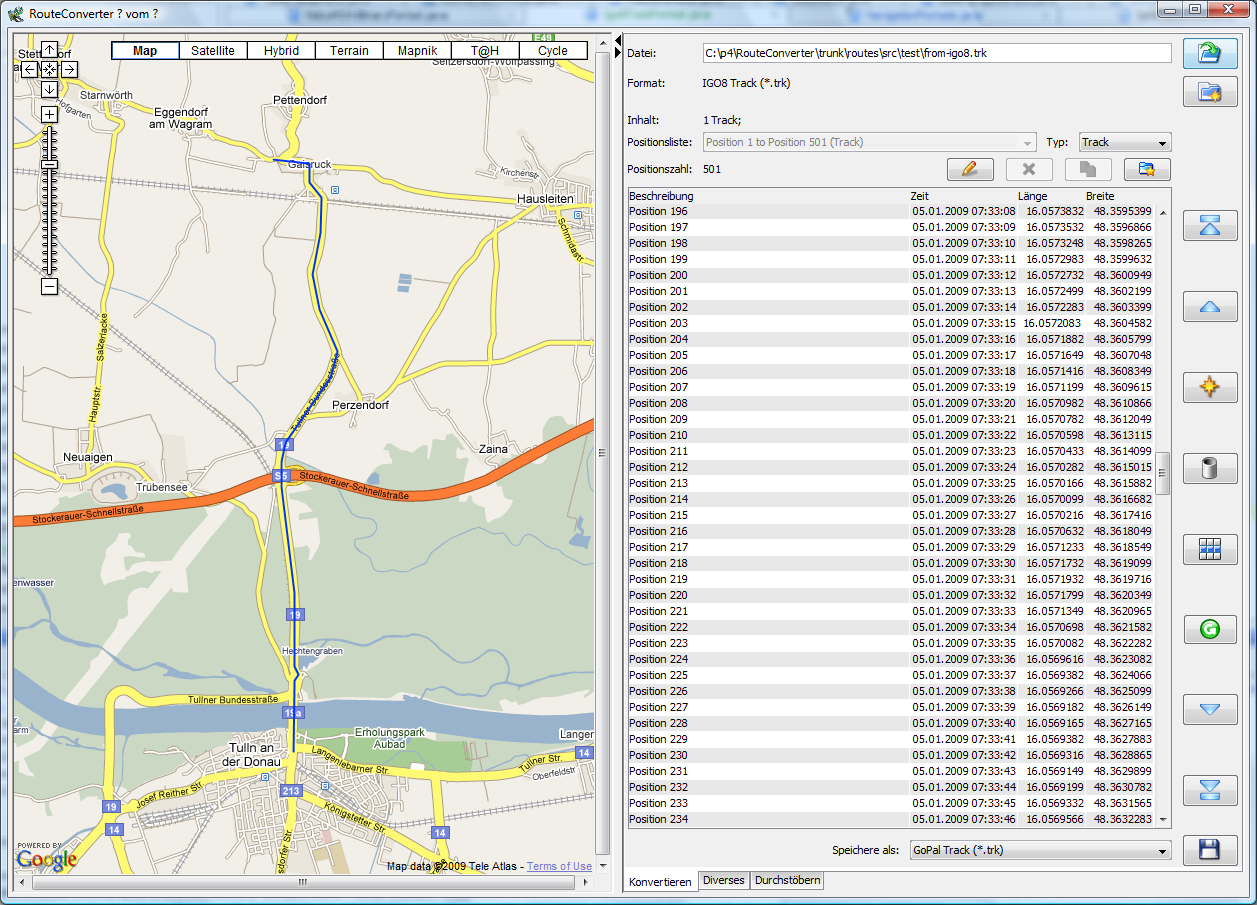The height and width of the screenshot is (905, 1257).
Task: Pan the map right with the arrow control
Action: pos(69,69)
